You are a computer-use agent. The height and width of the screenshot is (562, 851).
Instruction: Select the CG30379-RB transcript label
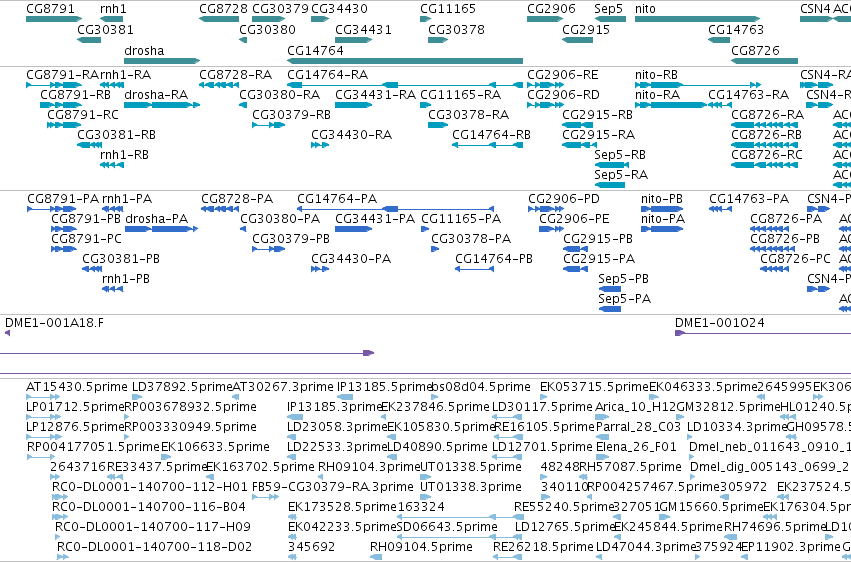pos(291,115)
